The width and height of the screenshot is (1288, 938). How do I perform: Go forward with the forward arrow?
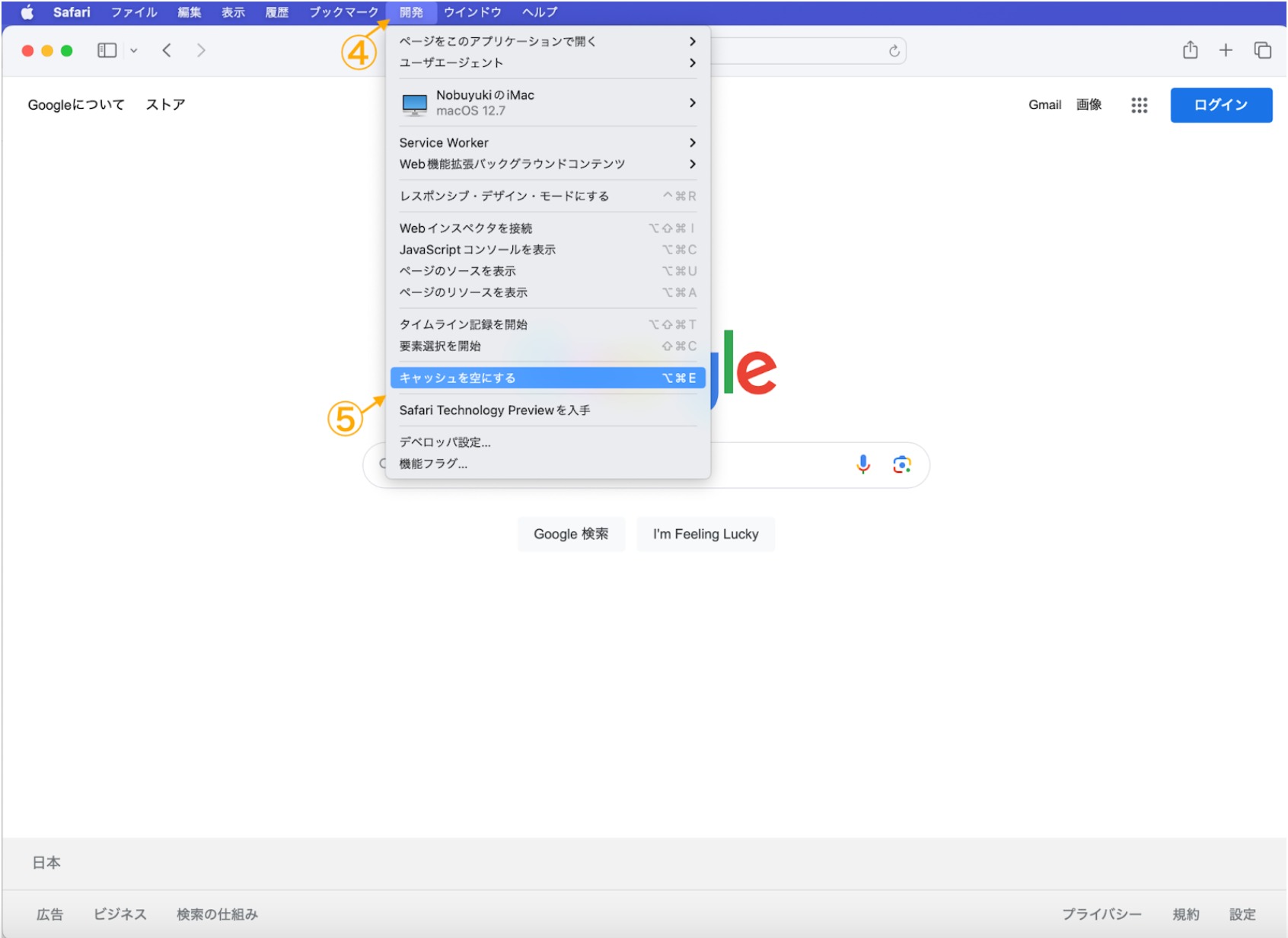201,50
